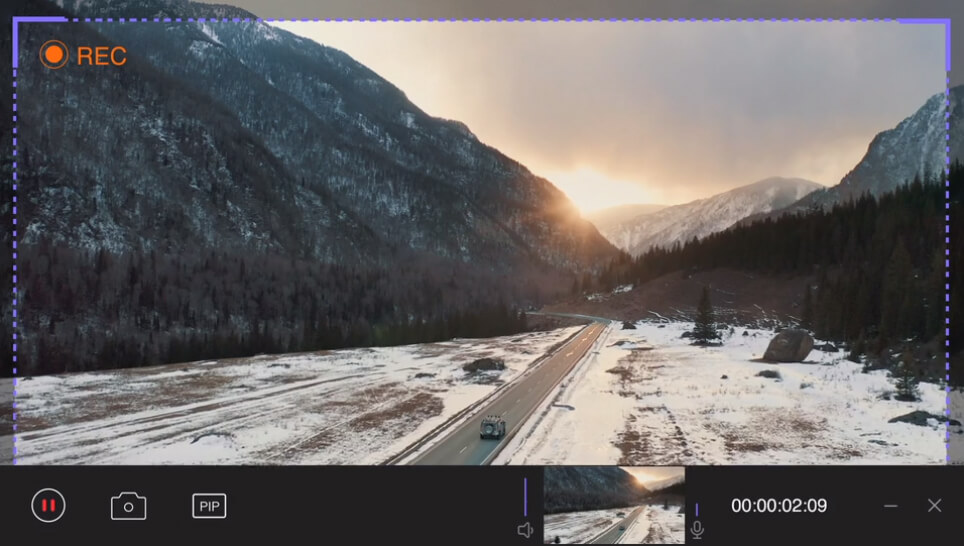Screen dimensions: 964x546
Task: Mute the microphone icon
Action: [697, 530]
